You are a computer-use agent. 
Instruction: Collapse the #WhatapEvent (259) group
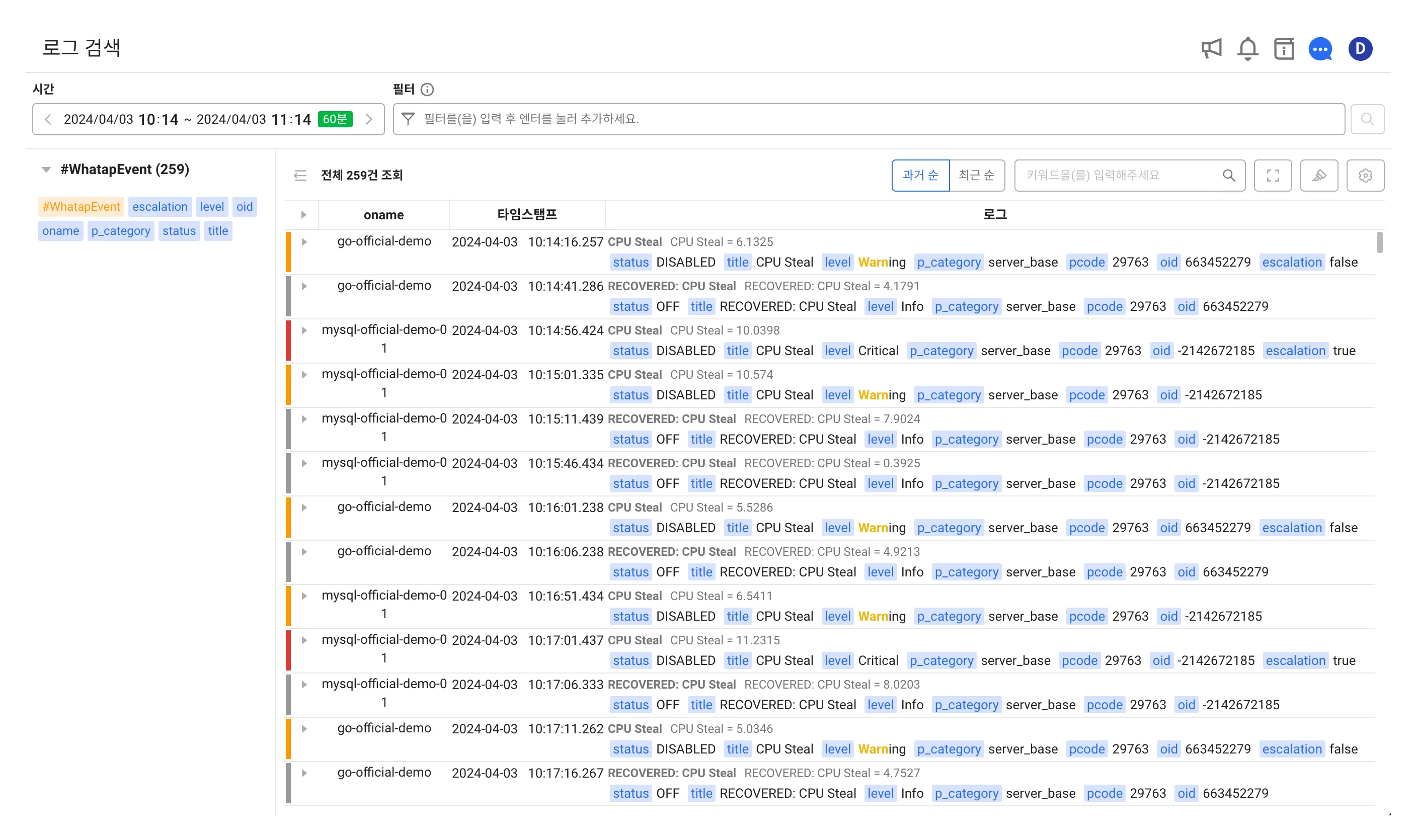46,169
